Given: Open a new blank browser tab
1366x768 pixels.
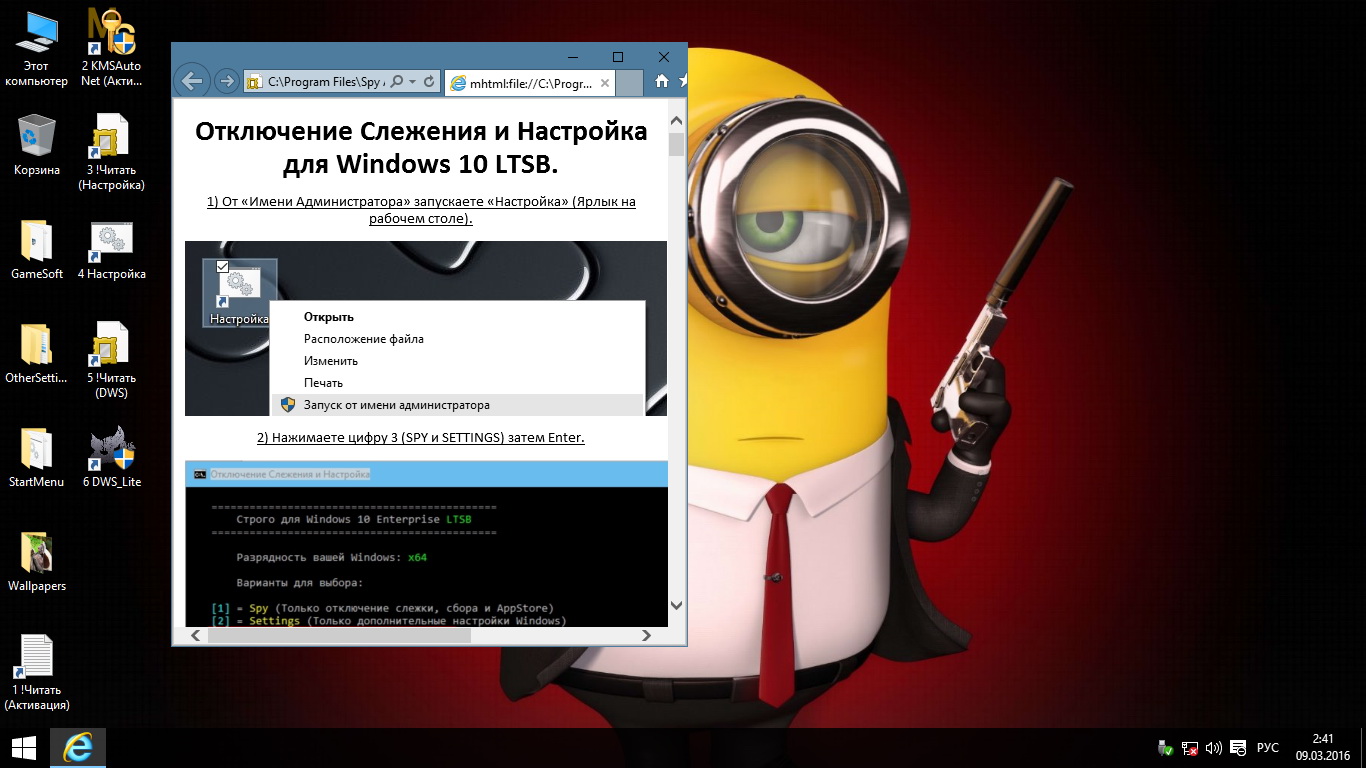Looking at the screenshot, I should pos(629,83).
